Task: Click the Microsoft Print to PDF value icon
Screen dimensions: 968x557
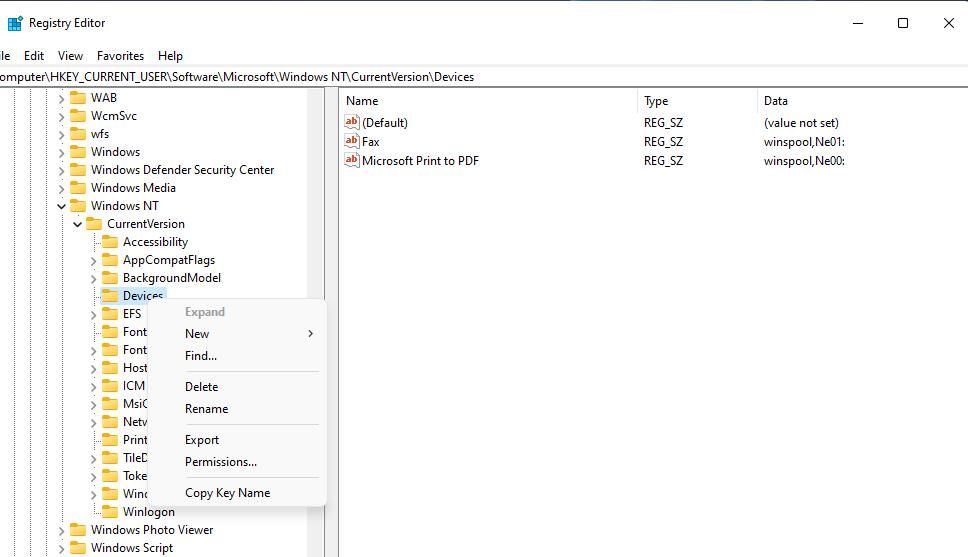Action: (x=351, y=161)
